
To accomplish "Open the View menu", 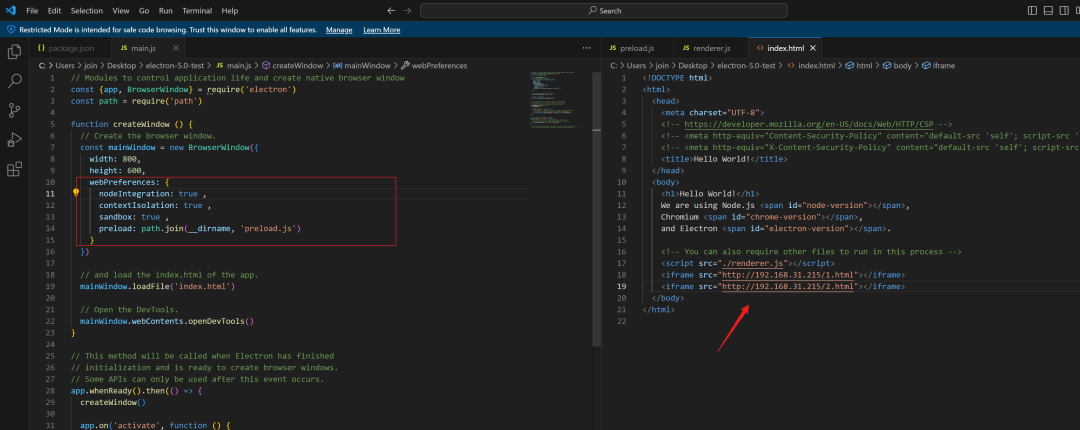I will point(121,10).
